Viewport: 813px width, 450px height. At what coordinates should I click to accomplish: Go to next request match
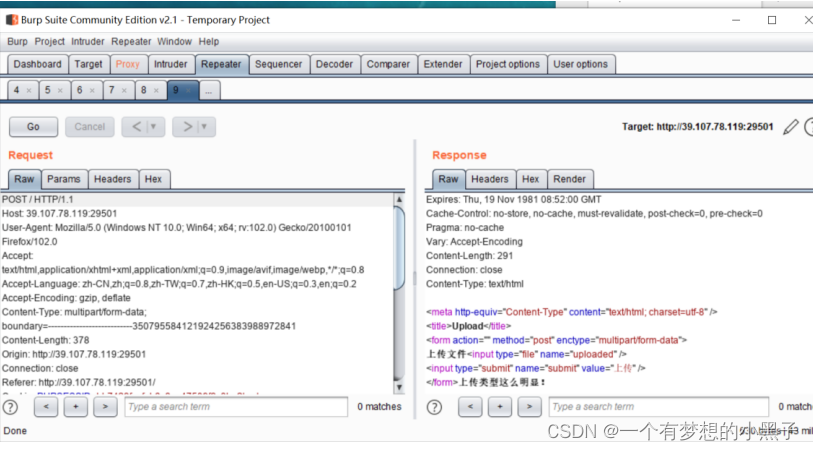coord(105,407)
